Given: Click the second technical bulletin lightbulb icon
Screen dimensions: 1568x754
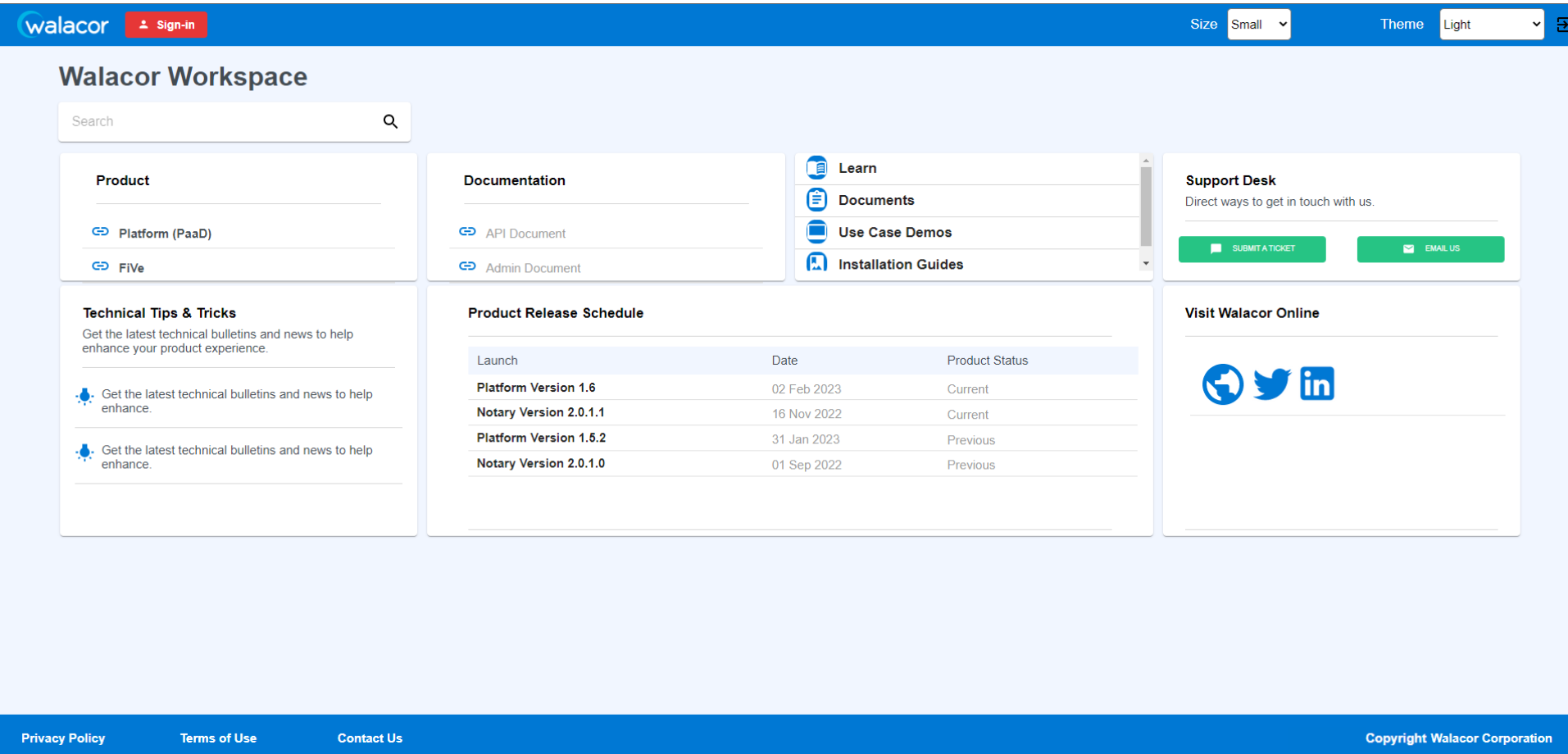Looking at the screenshot, I should point(84,452).
